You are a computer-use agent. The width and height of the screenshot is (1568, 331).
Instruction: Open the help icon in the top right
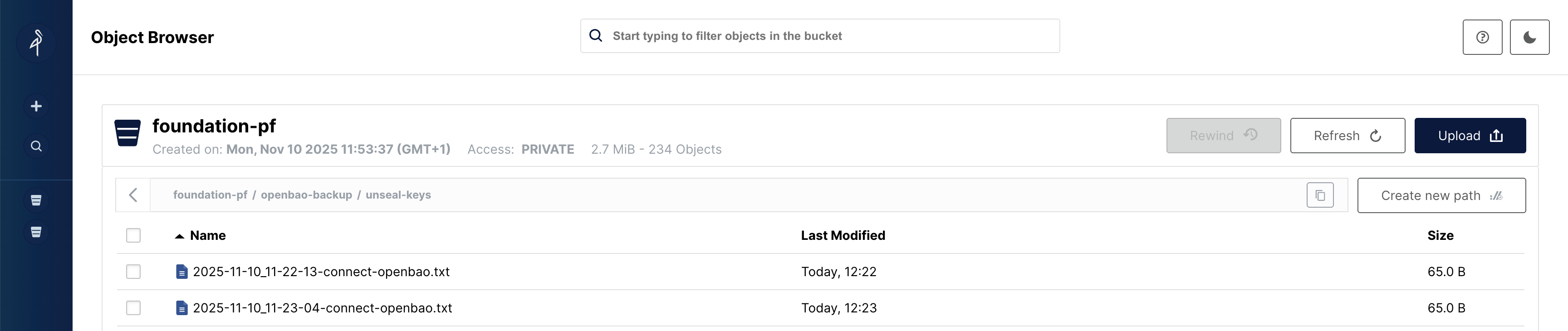pyautogui.click(x=1482, y=37)
